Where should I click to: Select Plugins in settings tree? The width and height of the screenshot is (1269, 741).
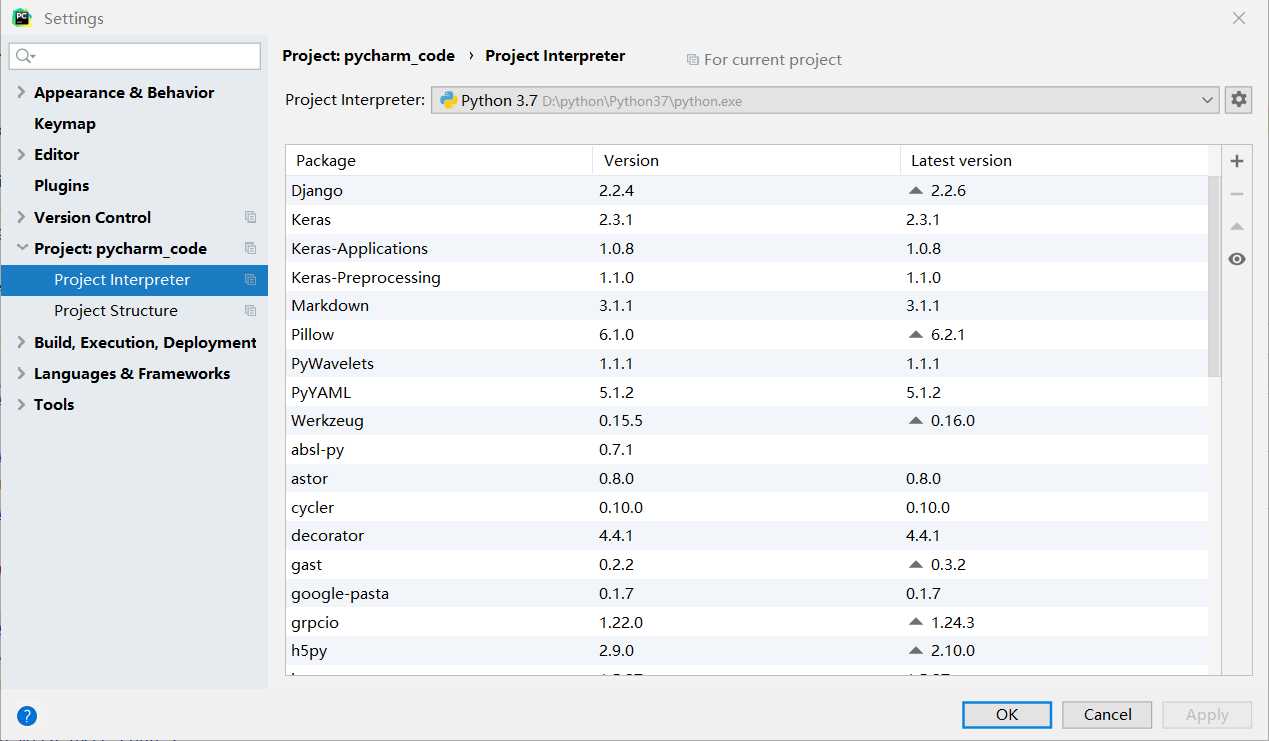[x=62, y=186]
